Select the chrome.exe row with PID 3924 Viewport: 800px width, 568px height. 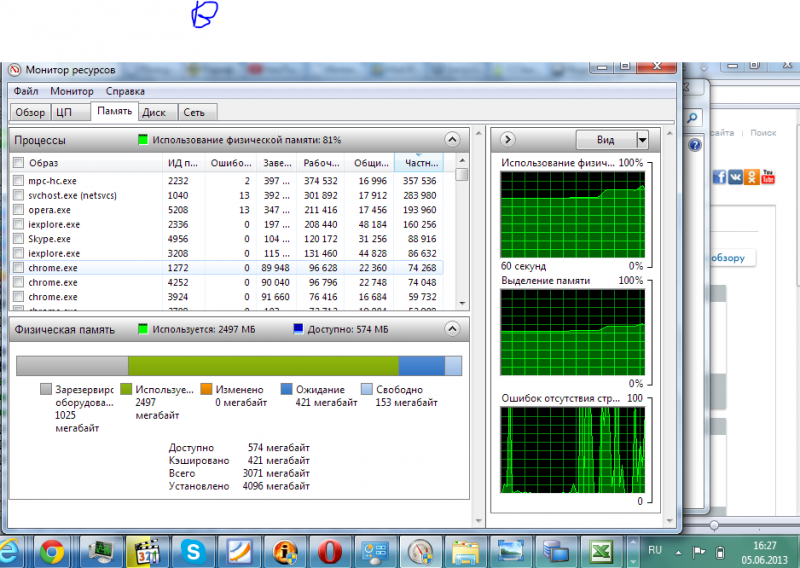[227, 297]
